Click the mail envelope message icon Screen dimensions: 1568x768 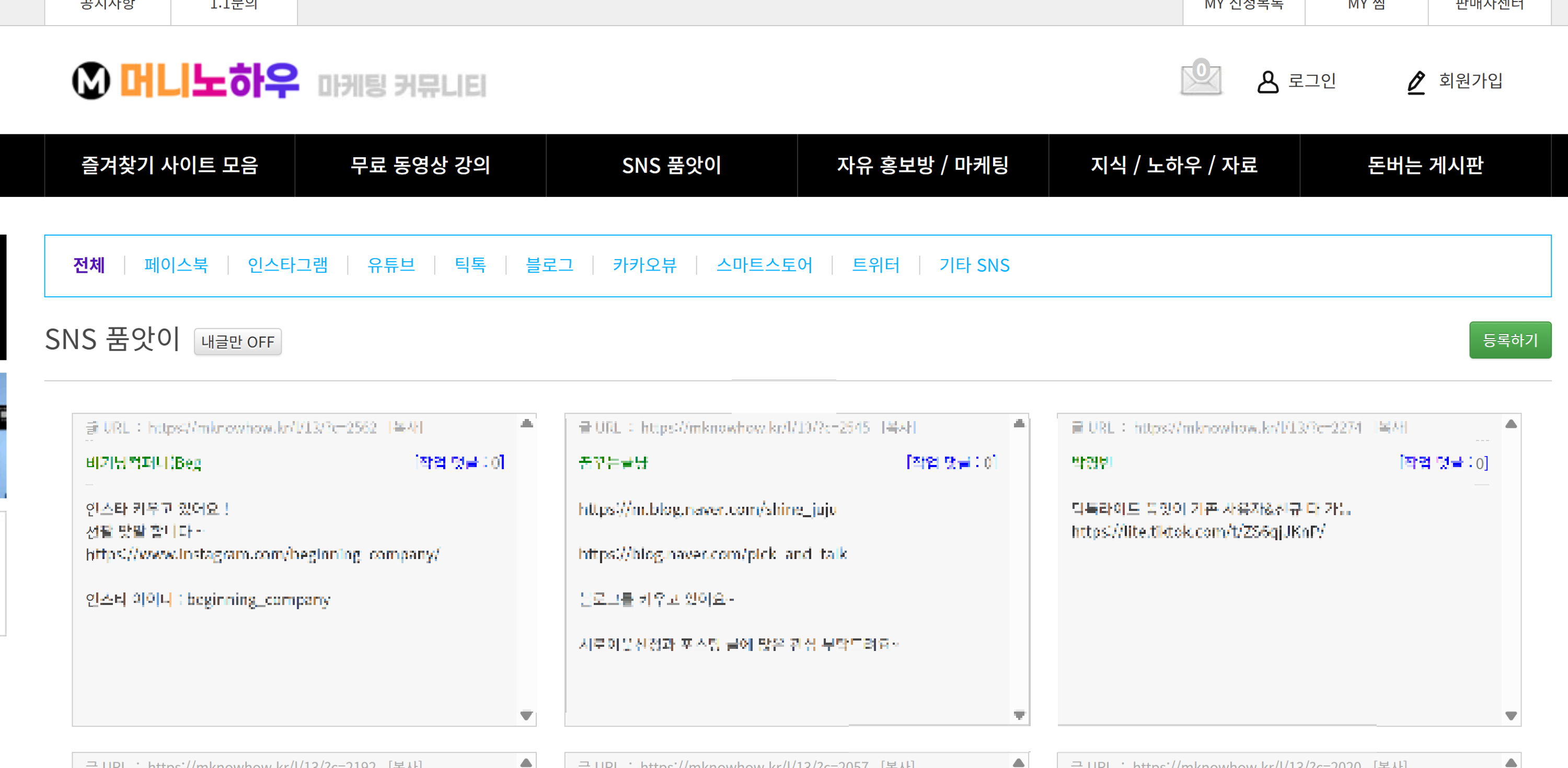tap(1201, 79)
